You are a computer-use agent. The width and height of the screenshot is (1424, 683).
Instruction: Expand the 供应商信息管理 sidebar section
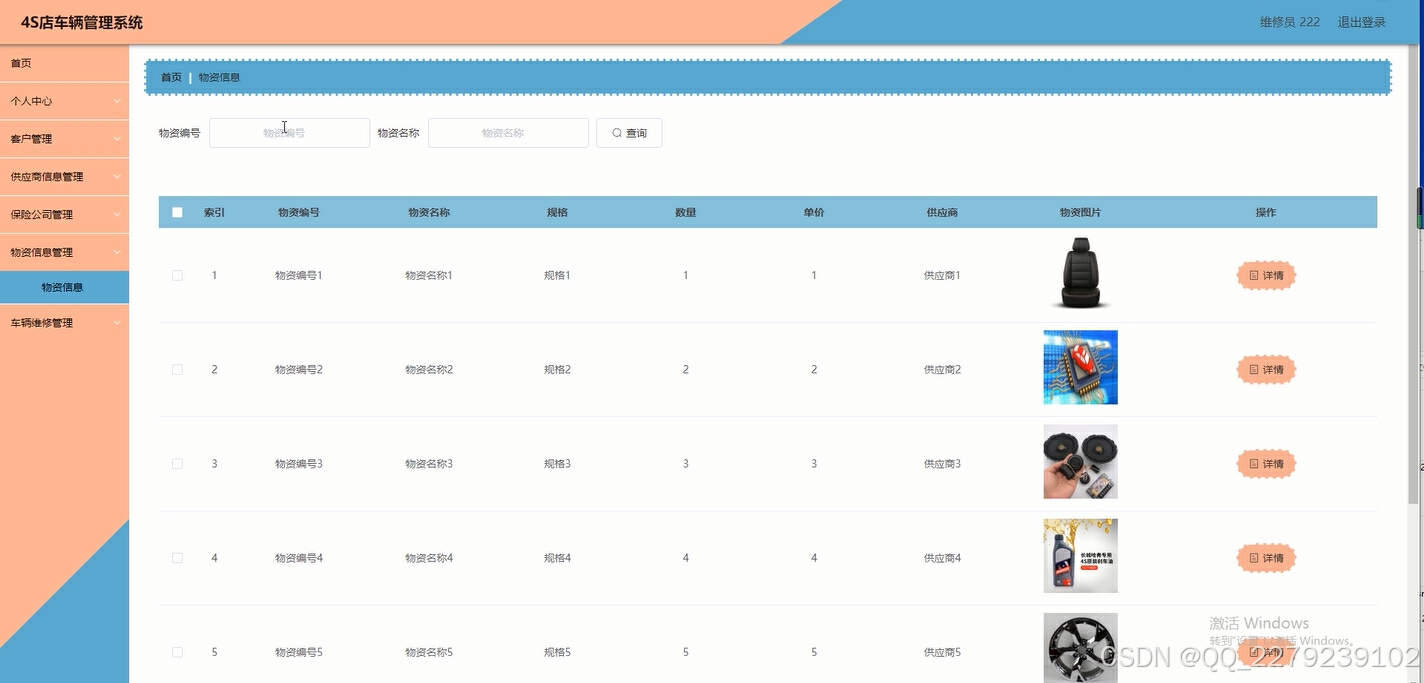[64, 176]
